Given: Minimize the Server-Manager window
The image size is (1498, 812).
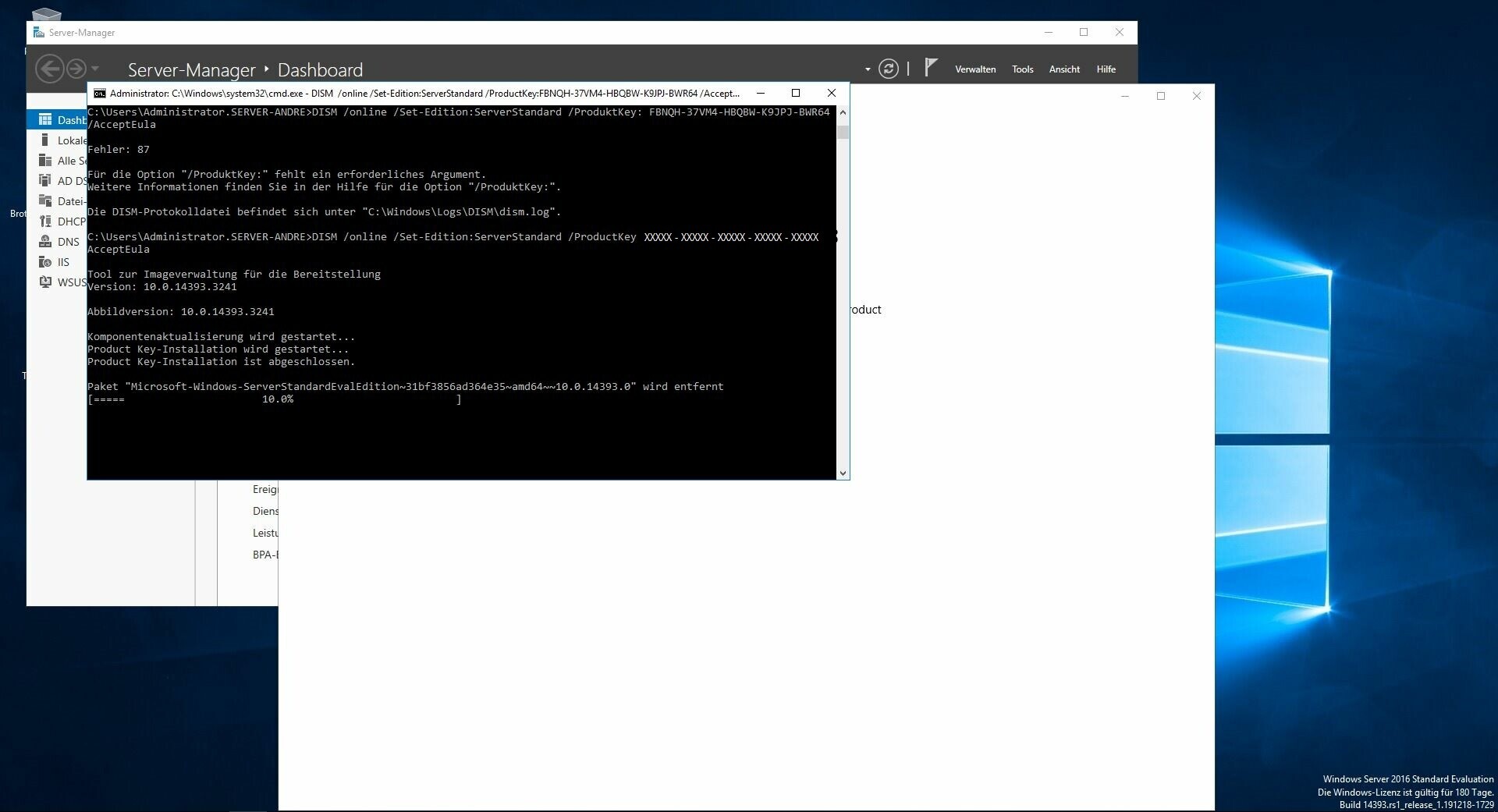Looking at the screenshot, I should [x=1049, y=32].
